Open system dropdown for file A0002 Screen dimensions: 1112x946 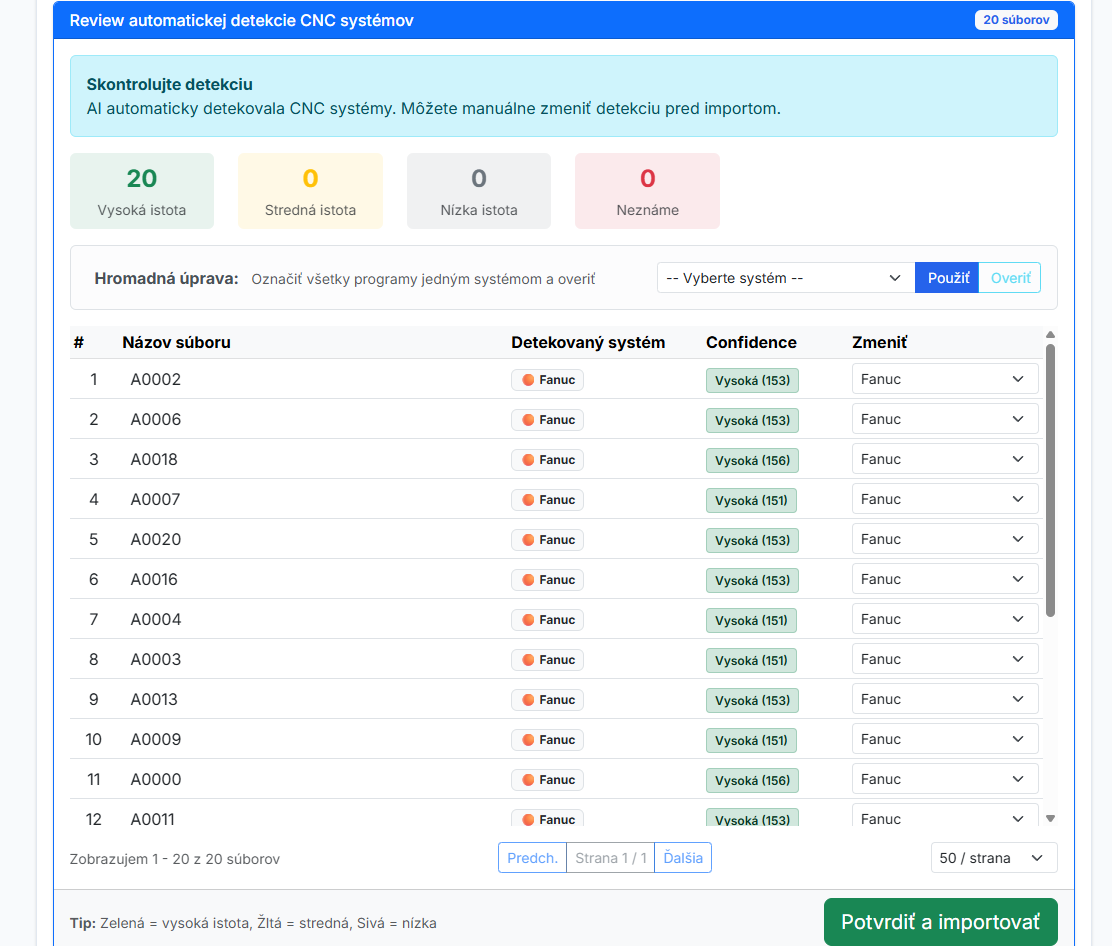[x=944, y=379]
